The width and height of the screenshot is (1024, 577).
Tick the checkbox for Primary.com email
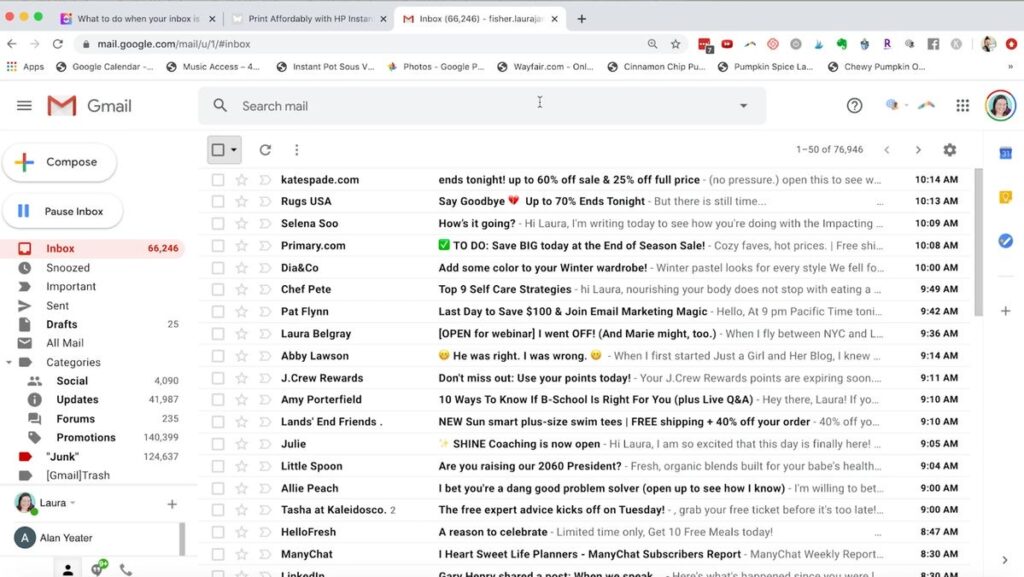[x=218, y=245]
